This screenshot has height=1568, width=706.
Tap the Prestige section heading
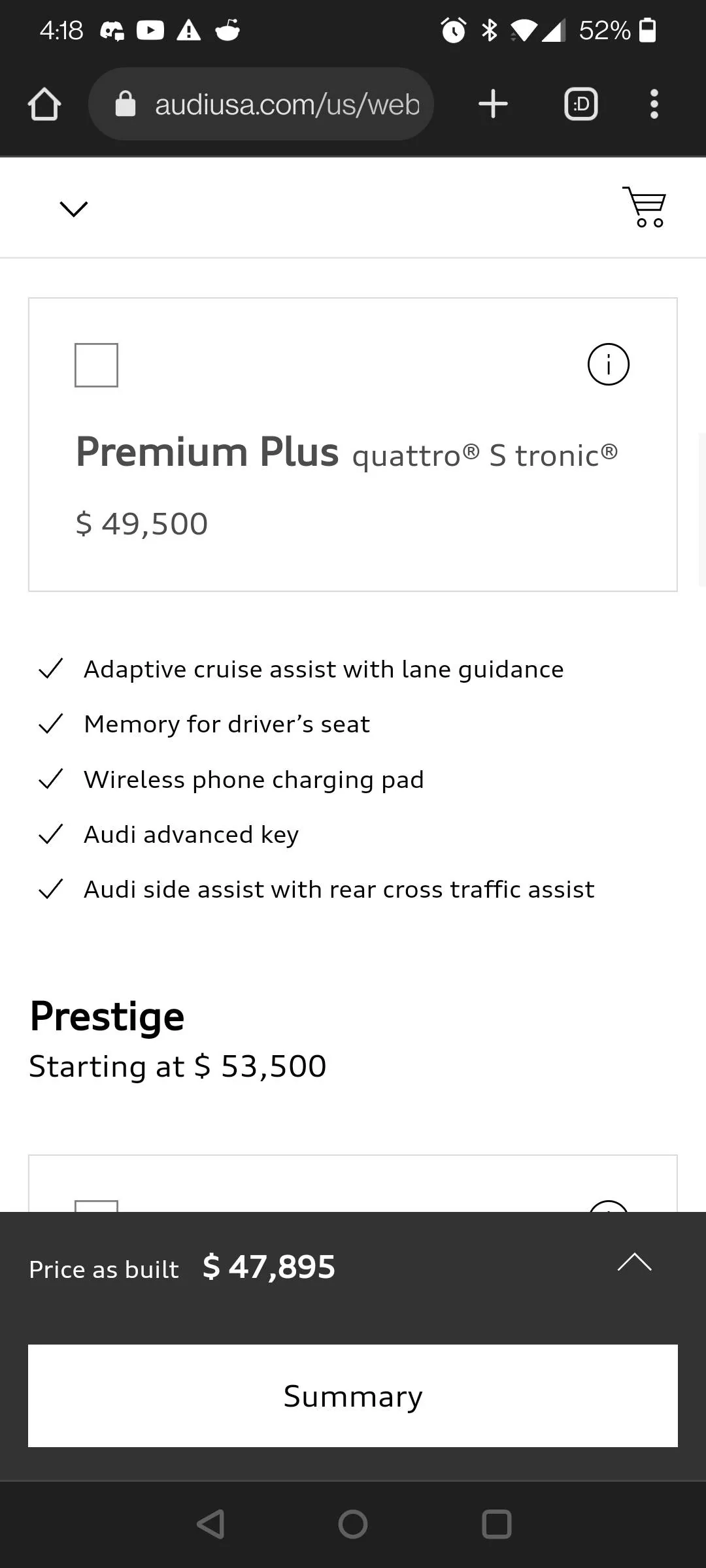pos(107,1017)
